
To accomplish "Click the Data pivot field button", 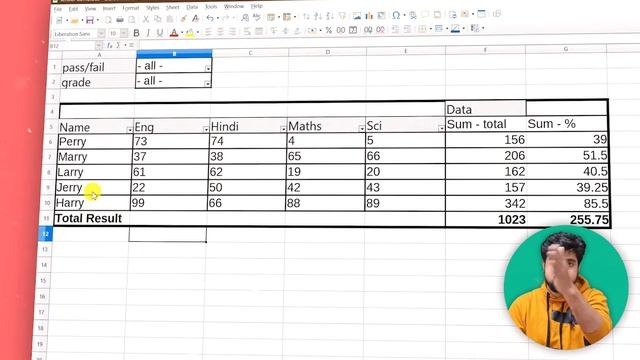I will point(485,109).
